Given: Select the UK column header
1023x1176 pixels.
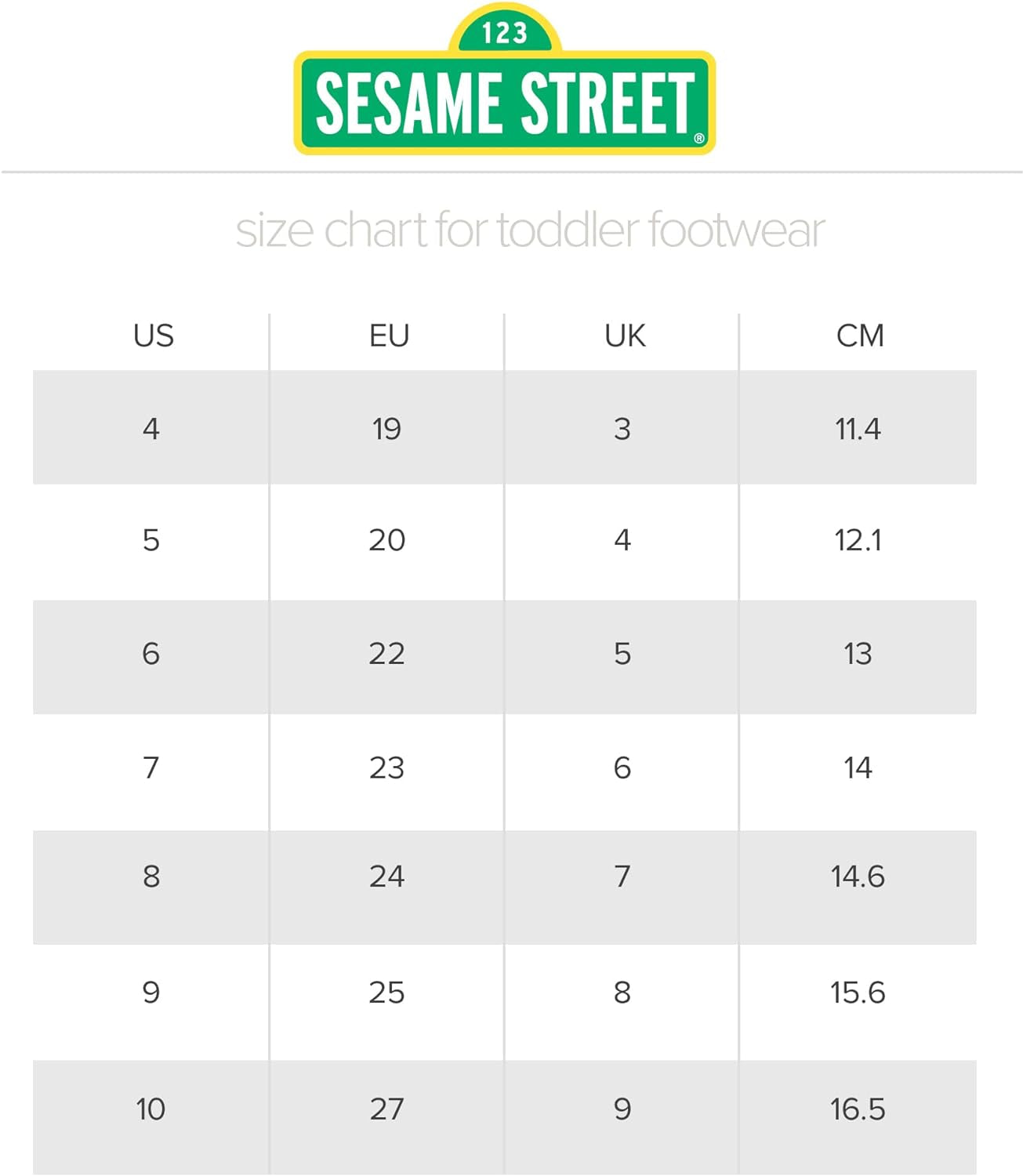Looking at the screenshot, I should pyautogui.click(x=625, y=336).
